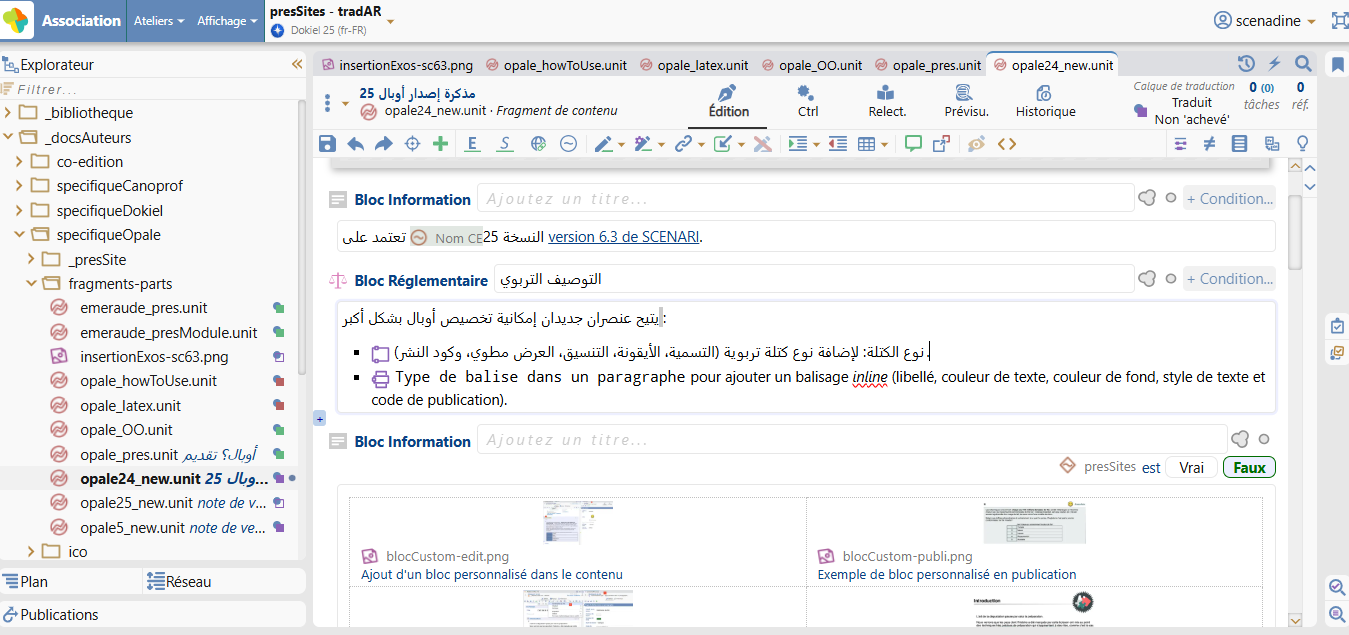Toggle the circle marker beside Bloc Réglementaire
1349x635 pixels.
pos(1170,279)
